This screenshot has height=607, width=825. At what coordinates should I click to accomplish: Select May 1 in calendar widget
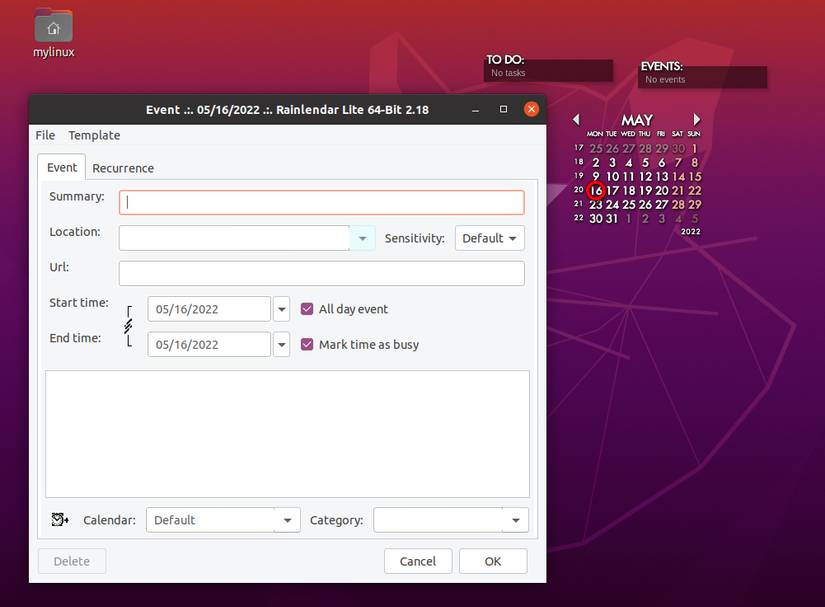(x=695, y=148)
